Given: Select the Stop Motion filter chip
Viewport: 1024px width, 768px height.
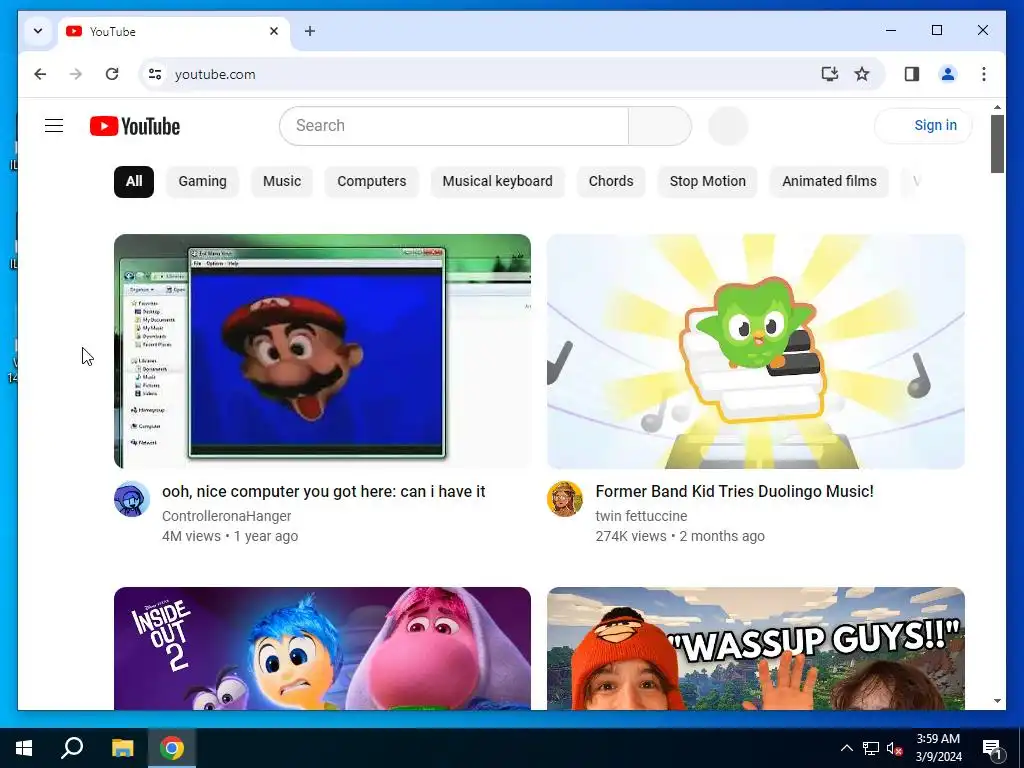Looking at the screenshot, I should pos(708,182).
